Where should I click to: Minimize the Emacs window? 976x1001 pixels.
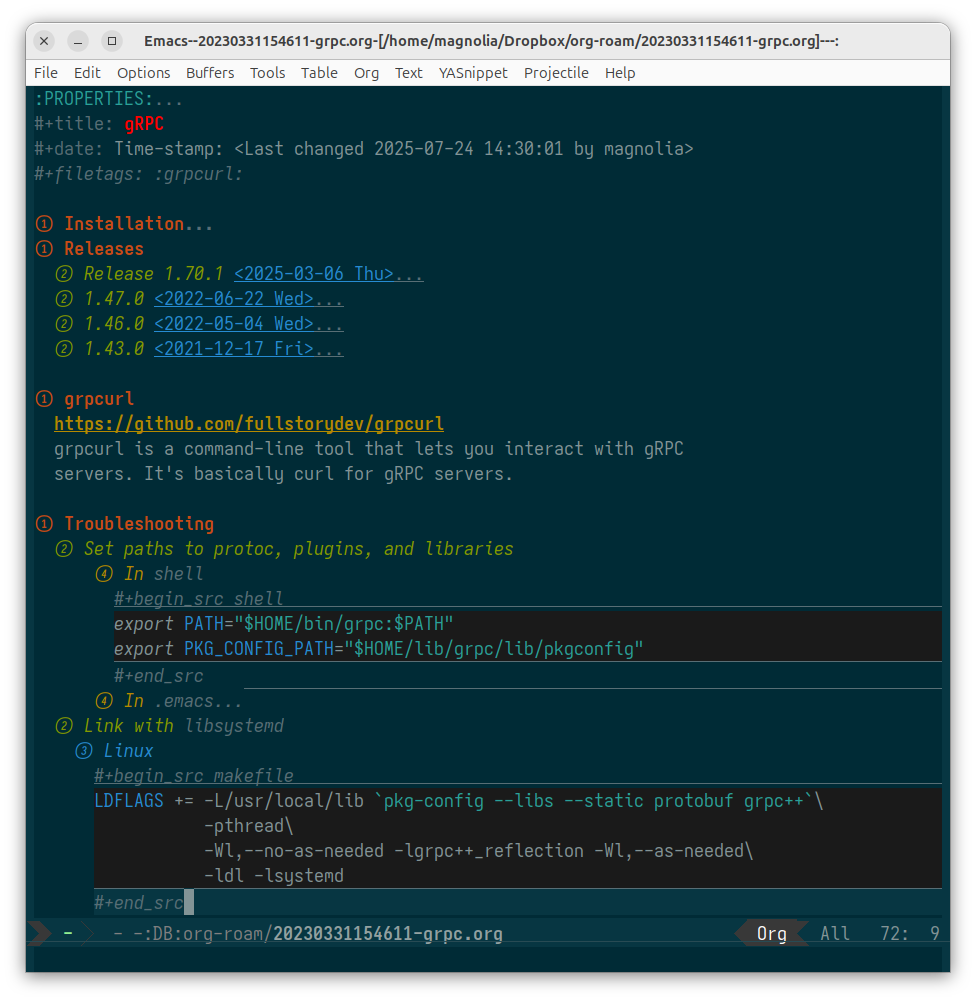(x=78, y=41)
